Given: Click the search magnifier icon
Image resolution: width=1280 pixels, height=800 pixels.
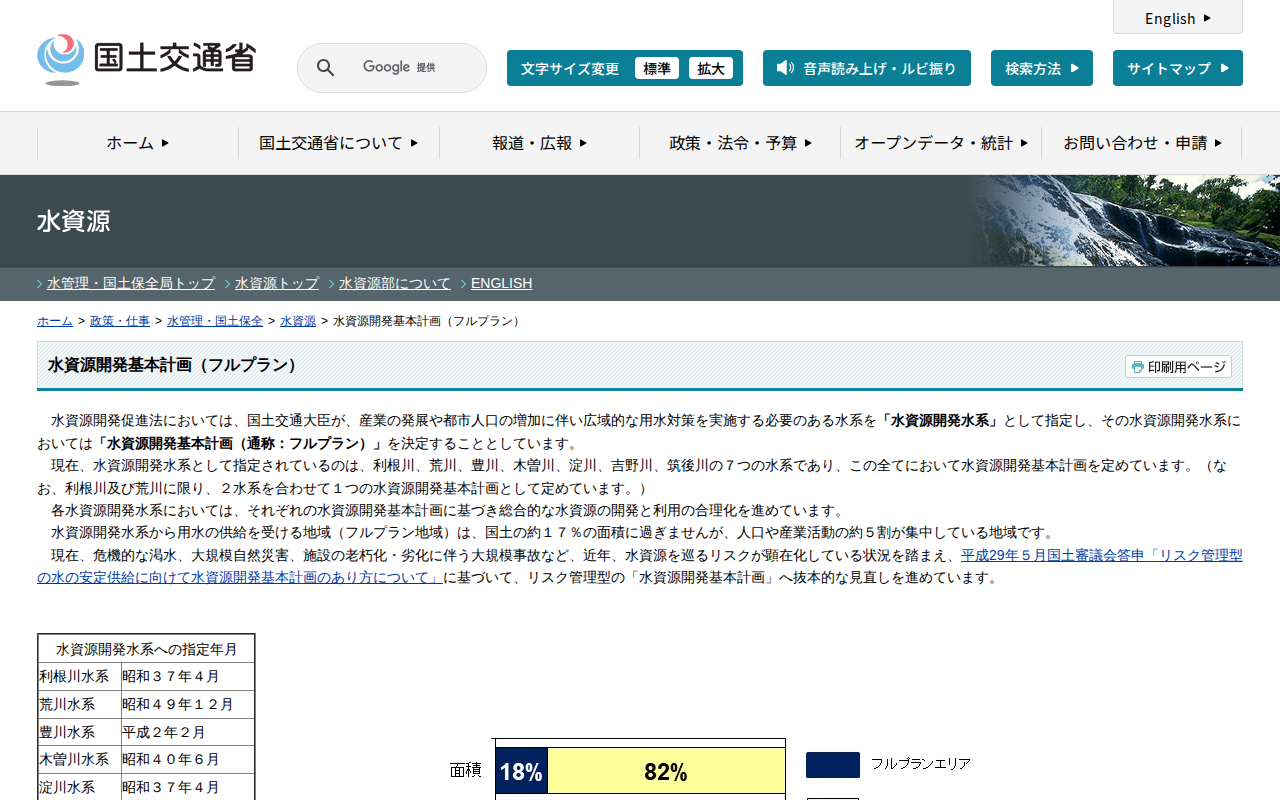Looking at the screenshot, I should coord(326,68).
